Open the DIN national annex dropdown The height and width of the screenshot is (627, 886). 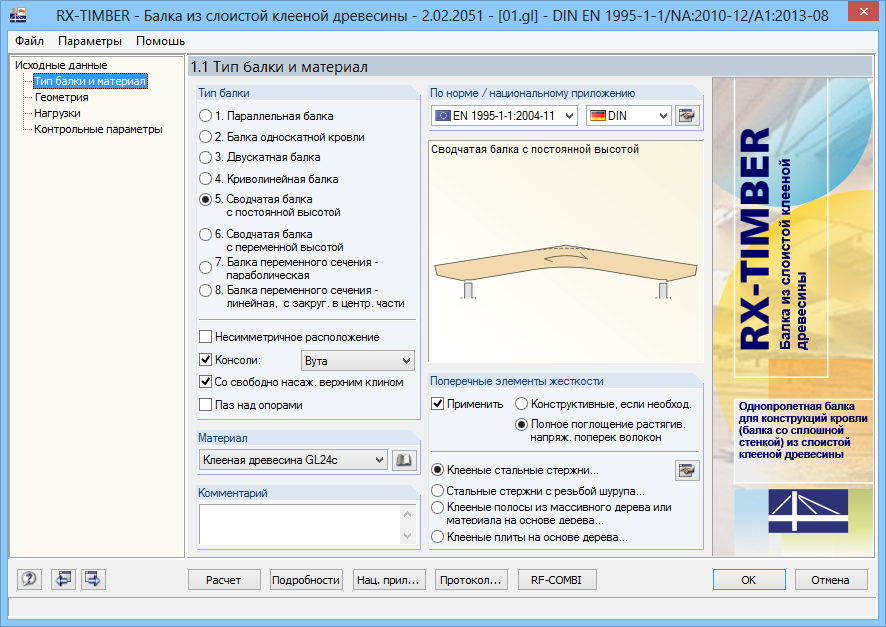click(628, 116)
